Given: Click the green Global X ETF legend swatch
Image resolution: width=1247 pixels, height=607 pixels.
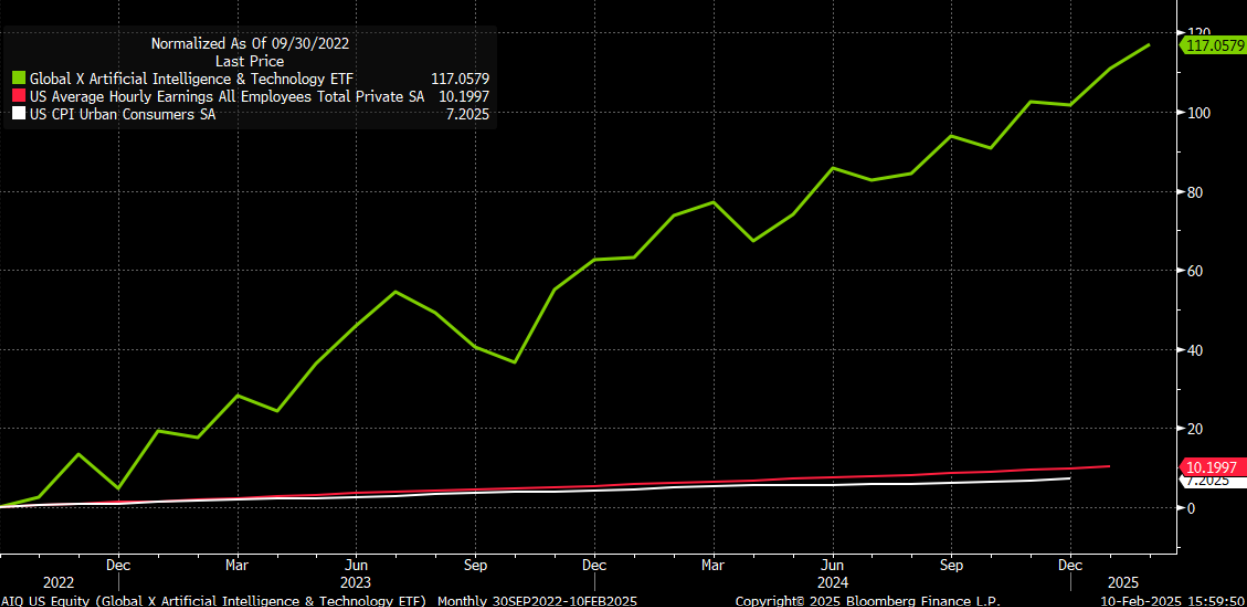Looking at the screenshot, I should pos(18,78).
